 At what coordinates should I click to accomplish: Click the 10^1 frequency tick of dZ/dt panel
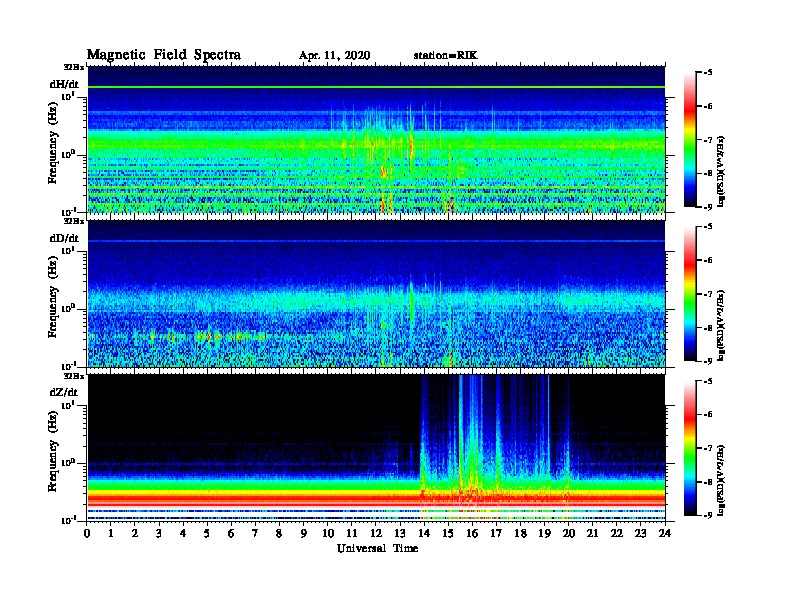[x=68, y=405]
